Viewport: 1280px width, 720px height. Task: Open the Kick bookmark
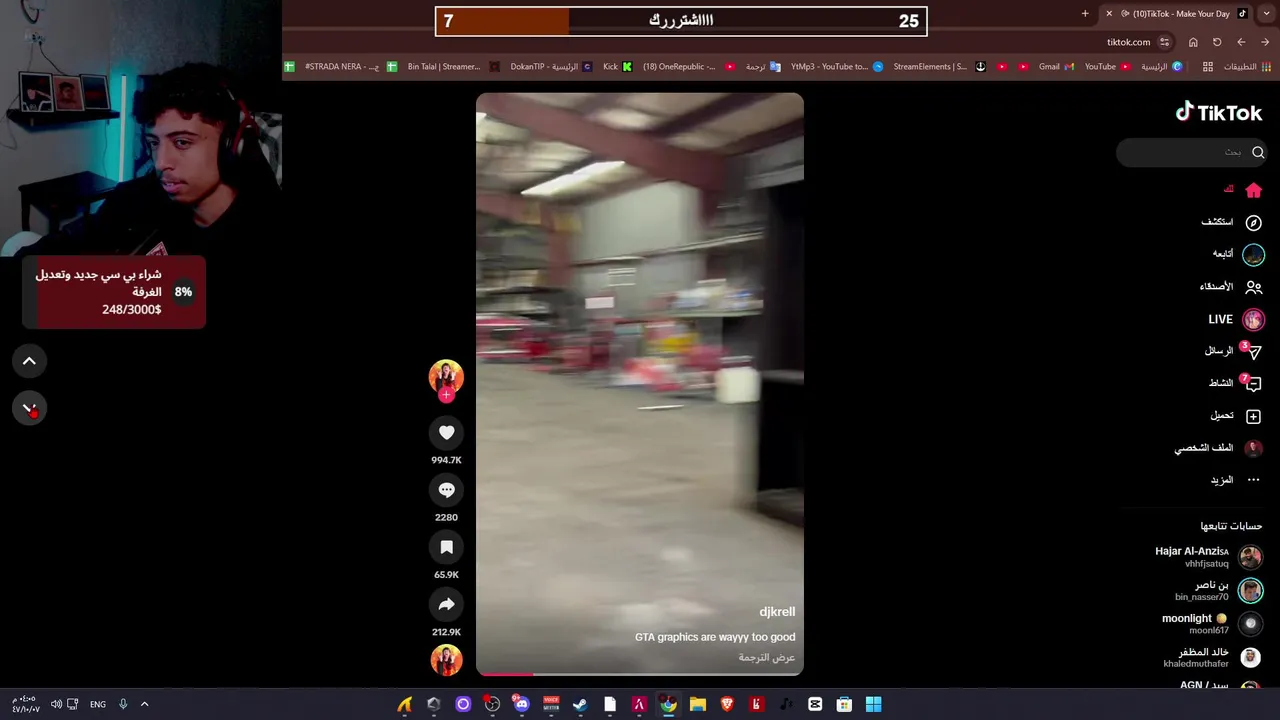point(617,67)
